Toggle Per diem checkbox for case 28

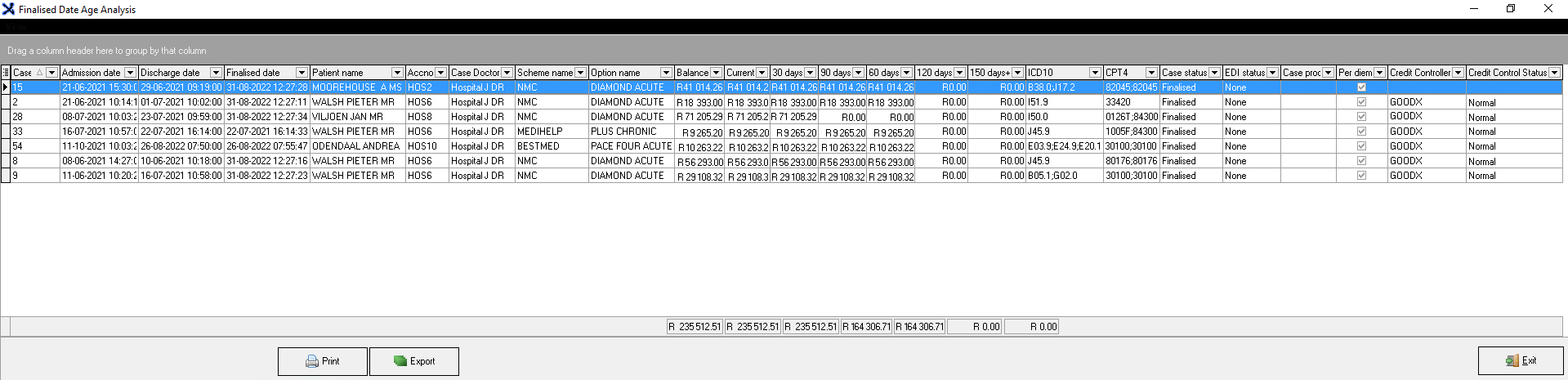(x=1361, y=117)
